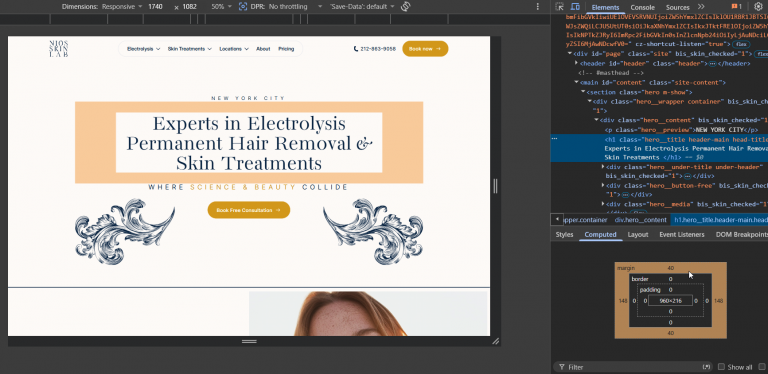Toggle regex button in filter box
768x374 pixels.
click(x=706, y=367)
